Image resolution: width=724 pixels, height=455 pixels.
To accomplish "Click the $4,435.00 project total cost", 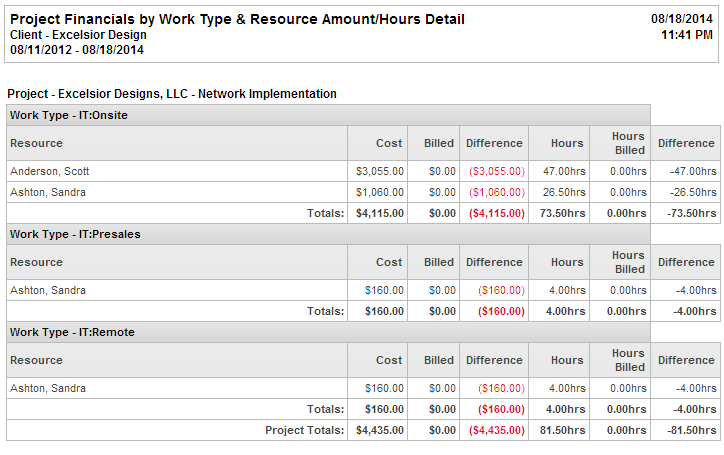I will click(380, 430).
